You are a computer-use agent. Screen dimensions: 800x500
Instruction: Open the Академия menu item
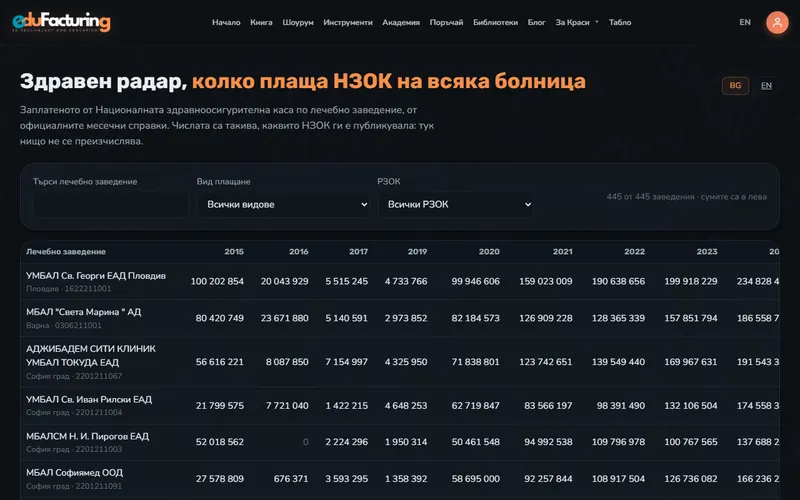(x=401, y=22)
